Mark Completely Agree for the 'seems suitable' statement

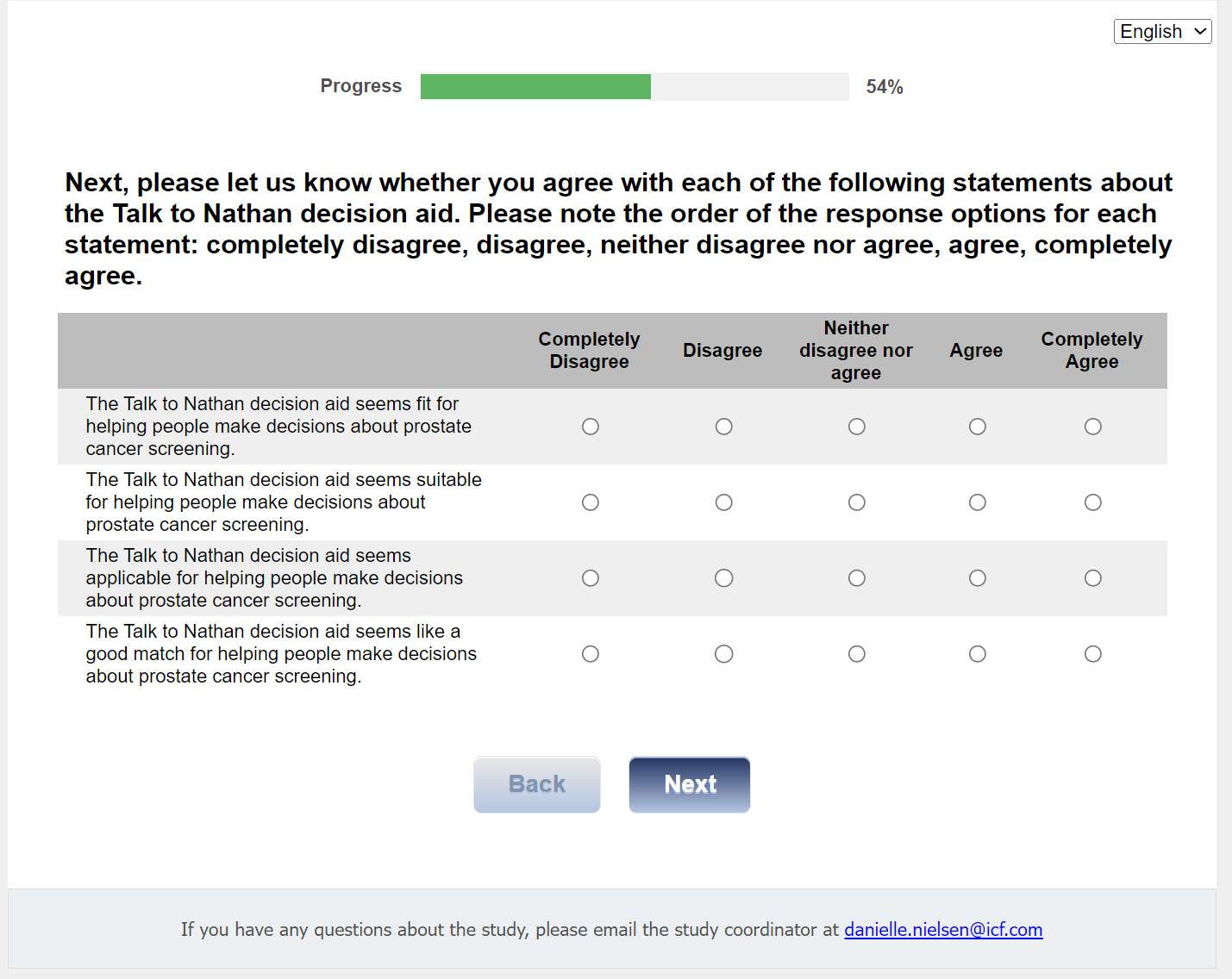tap(1092, 502)
